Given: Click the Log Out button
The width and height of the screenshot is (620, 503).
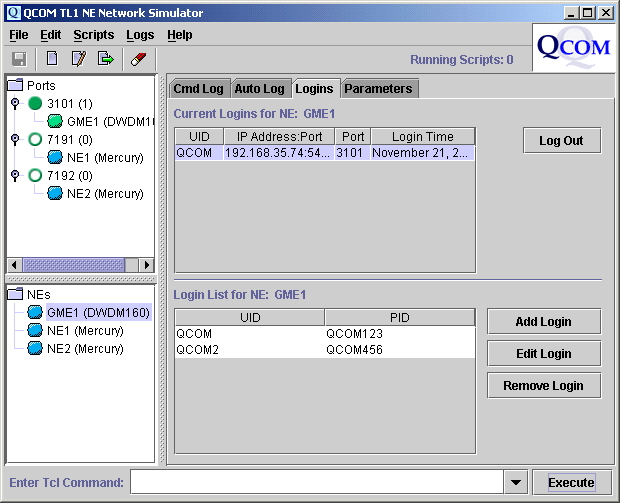Looking at the screenshot, I should coord(561,140).
